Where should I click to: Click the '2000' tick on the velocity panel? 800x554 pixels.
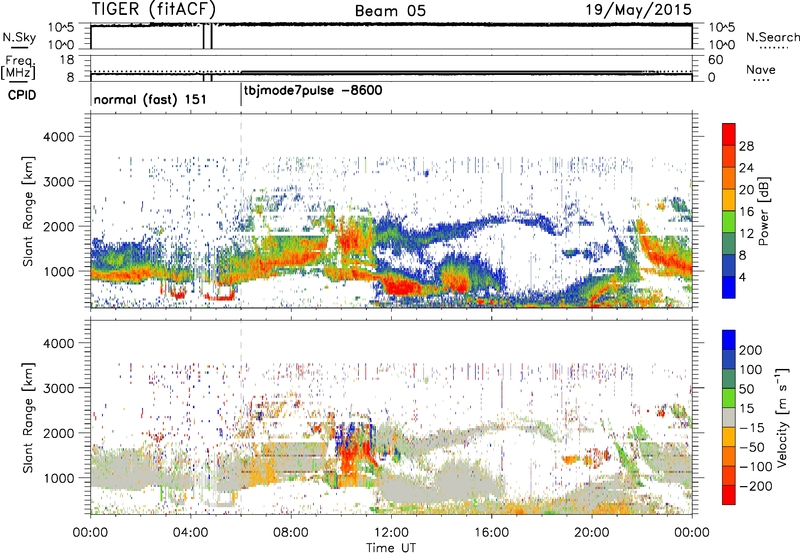coord(58,433)
